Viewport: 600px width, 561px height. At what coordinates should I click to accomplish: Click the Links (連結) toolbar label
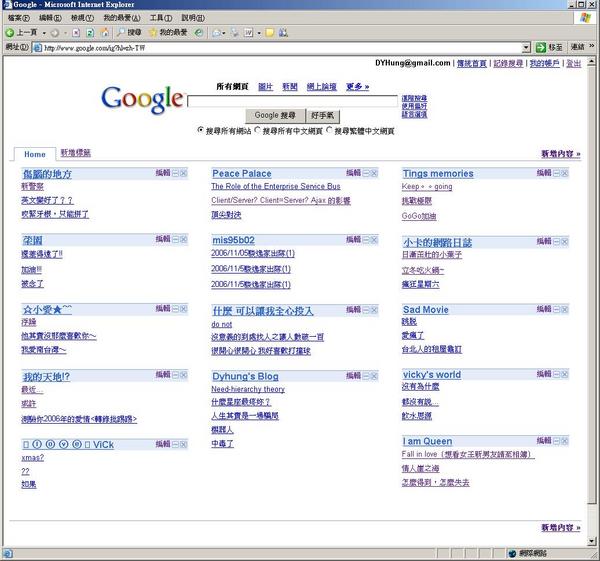[578, 47]
